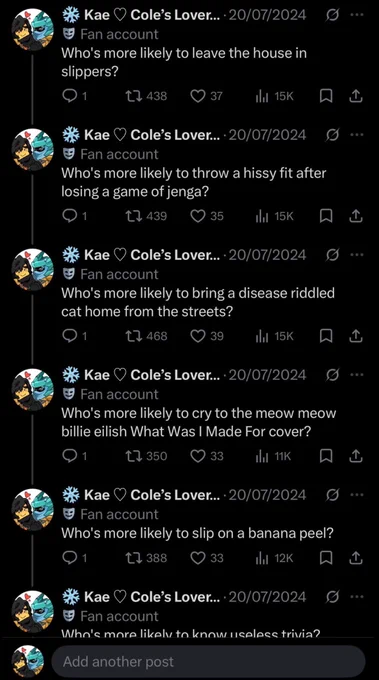Repost the billie eilish cover question
The height and width of the screenshot is (680, 379).
coord(145,456)
